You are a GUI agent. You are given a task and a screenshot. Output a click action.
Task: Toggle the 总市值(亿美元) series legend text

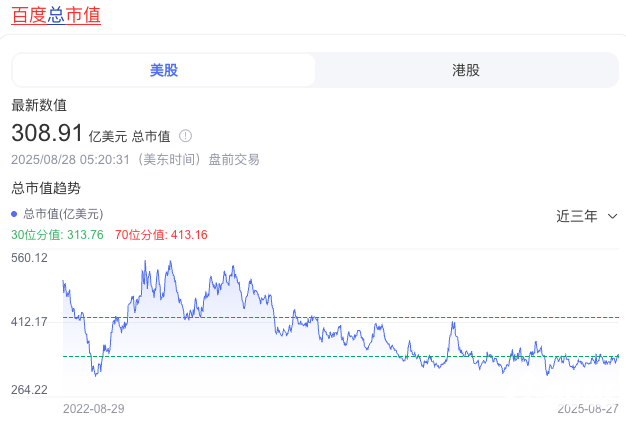63,214
